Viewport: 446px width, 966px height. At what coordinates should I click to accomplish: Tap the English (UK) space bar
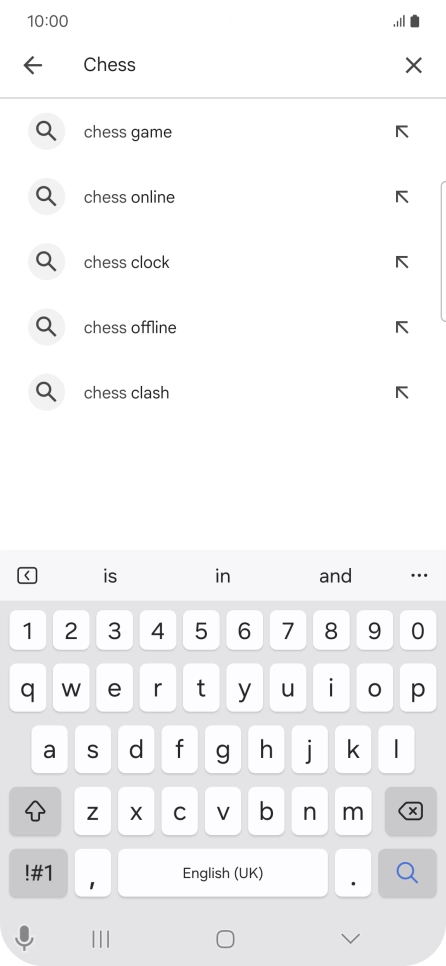coord(223,872)
